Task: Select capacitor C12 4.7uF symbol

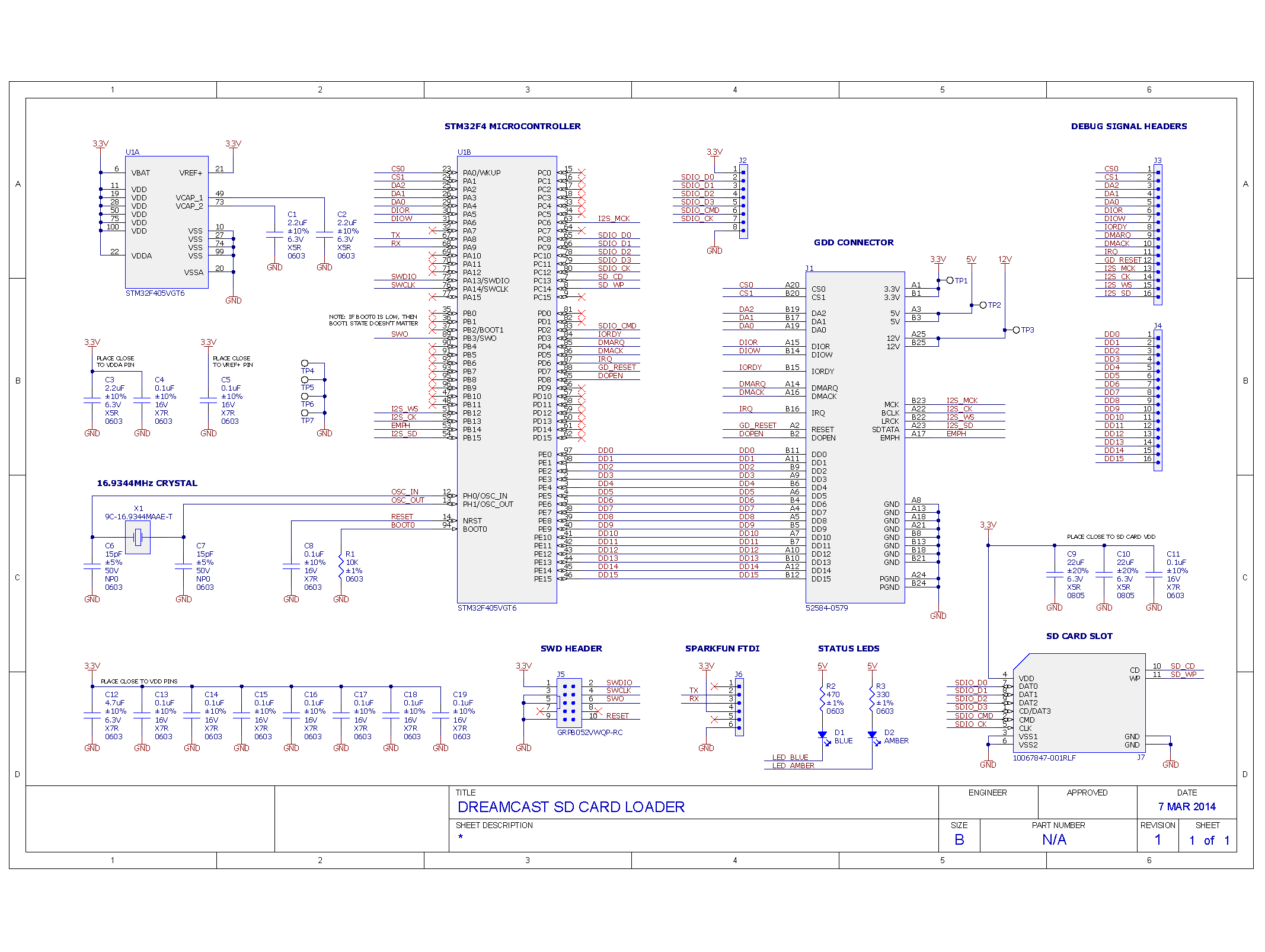Action: 92,715
